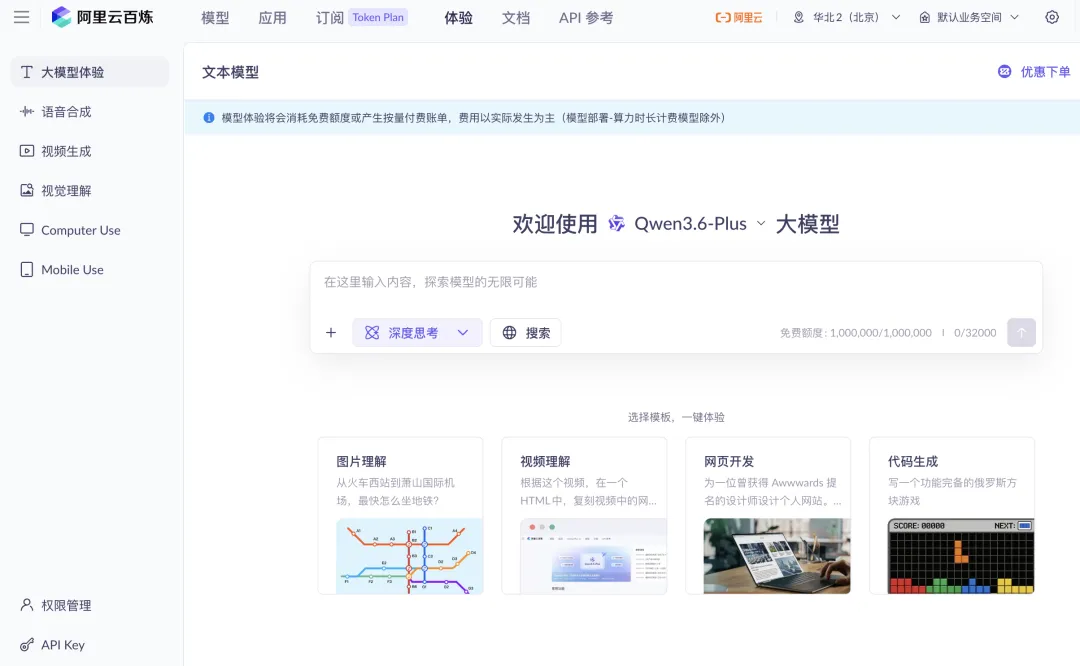Viewport: 1080px width, 666px height.
Task: Click the 优惠下单 coupon icon
Action: 1004,72
